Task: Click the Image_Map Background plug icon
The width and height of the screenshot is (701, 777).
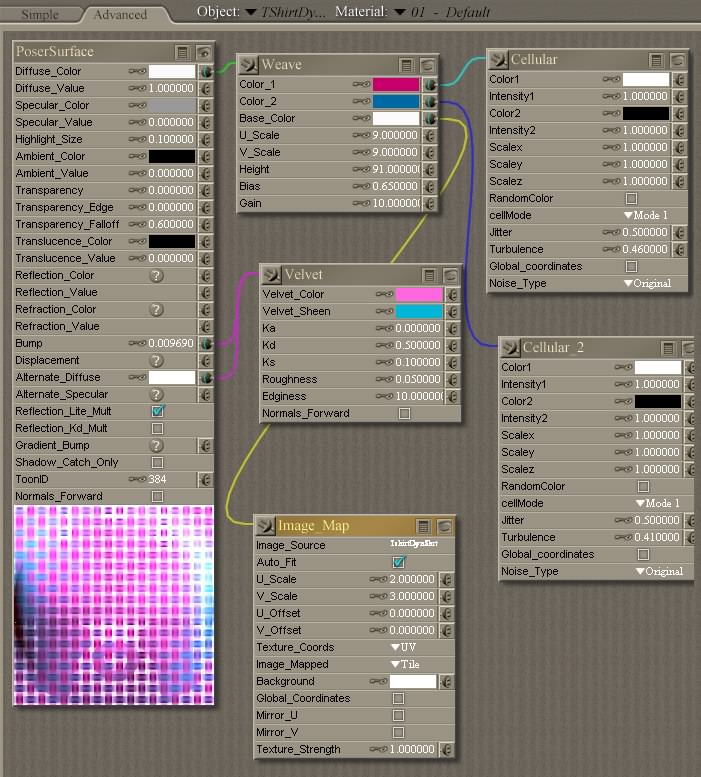Action: (x=446, y=682)
